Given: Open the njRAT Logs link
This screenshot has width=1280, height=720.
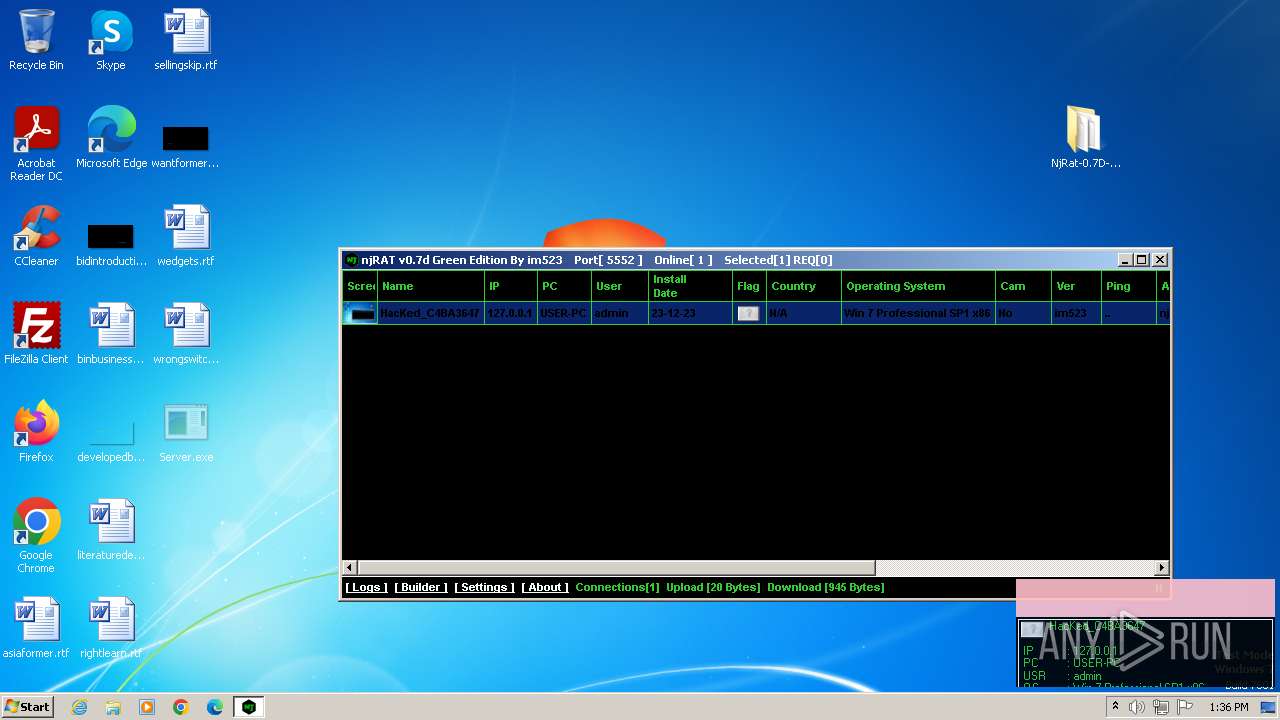Looking at the screenshot, I should (x=366, y=587).
